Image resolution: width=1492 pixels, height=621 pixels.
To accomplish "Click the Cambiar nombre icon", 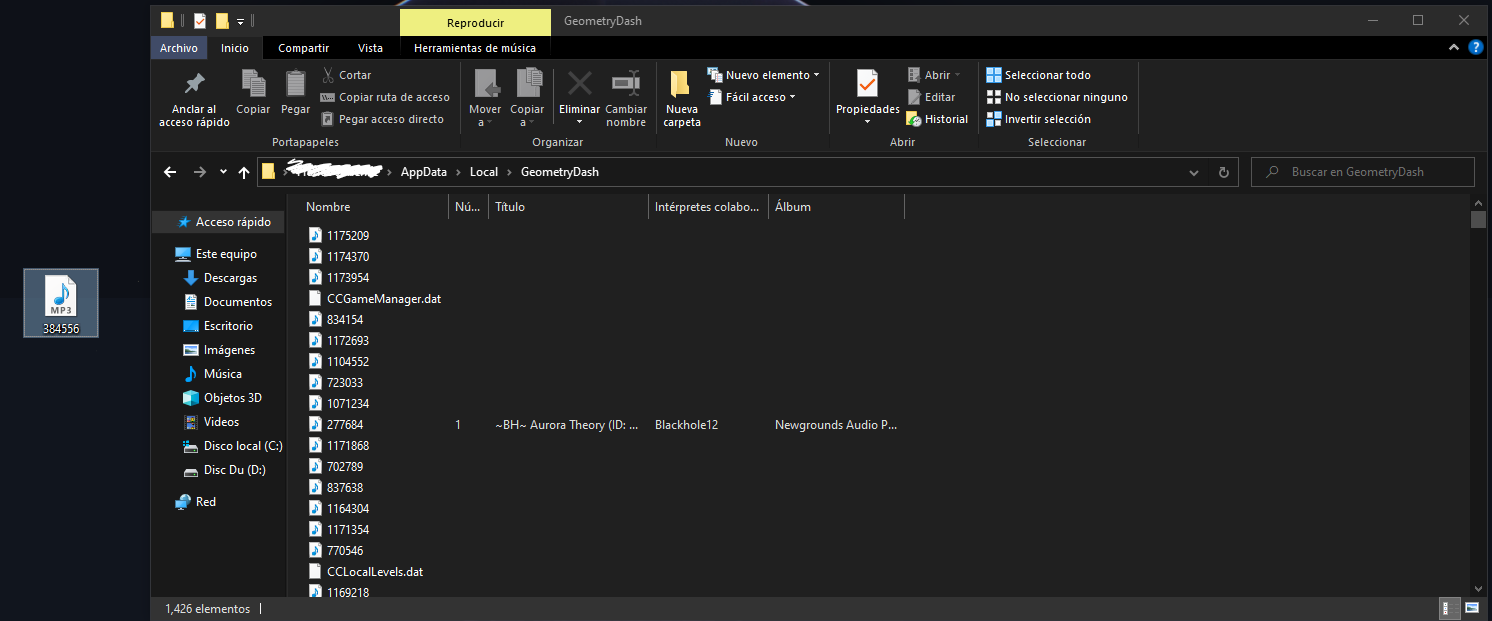I will click(626, 83).
